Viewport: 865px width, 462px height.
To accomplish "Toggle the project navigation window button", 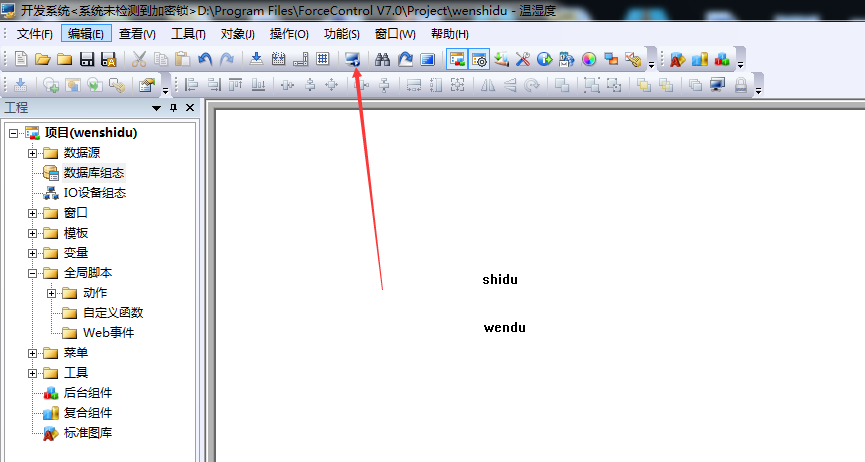I will coord(457,59).
